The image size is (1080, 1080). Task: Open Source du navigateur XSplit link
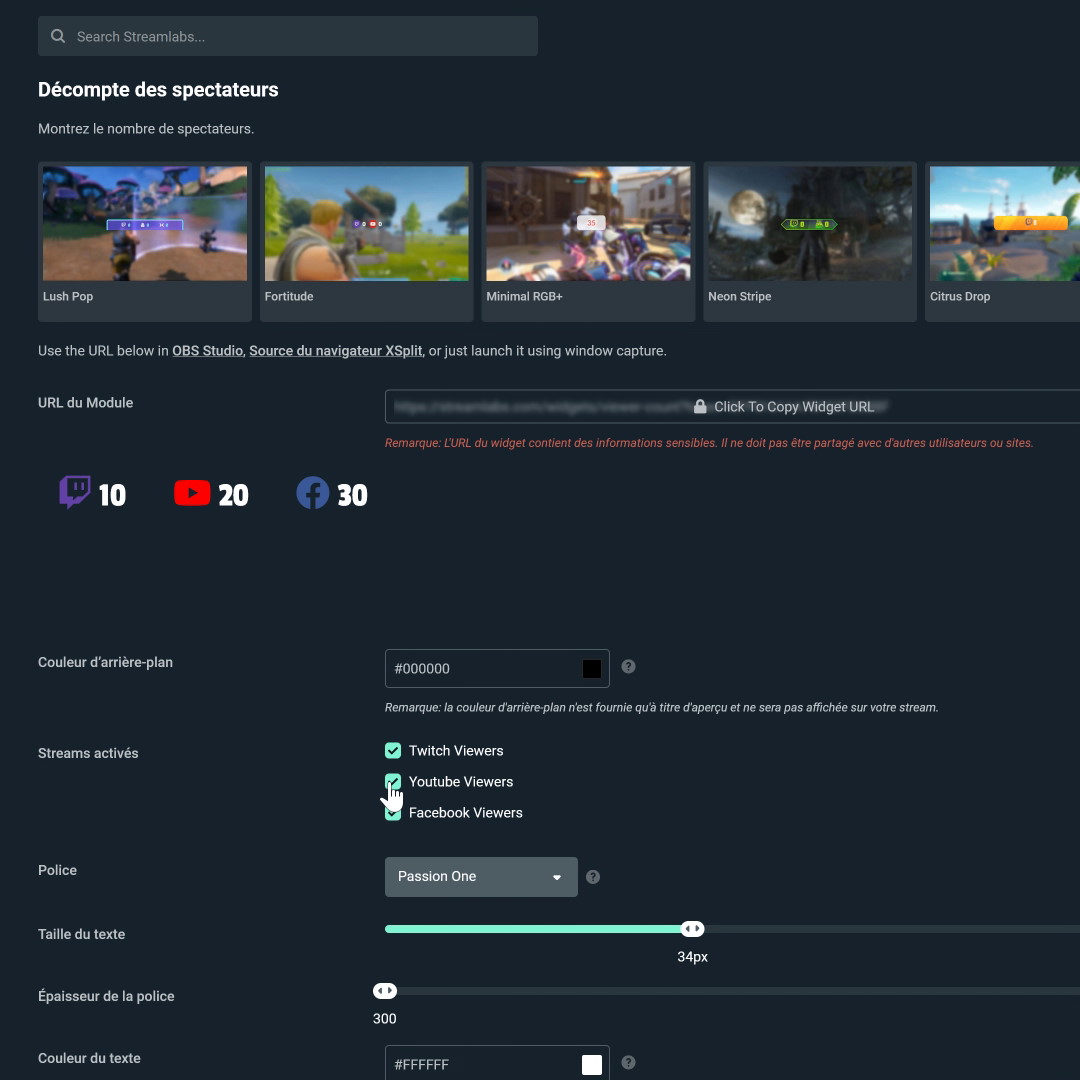point(335,351)
